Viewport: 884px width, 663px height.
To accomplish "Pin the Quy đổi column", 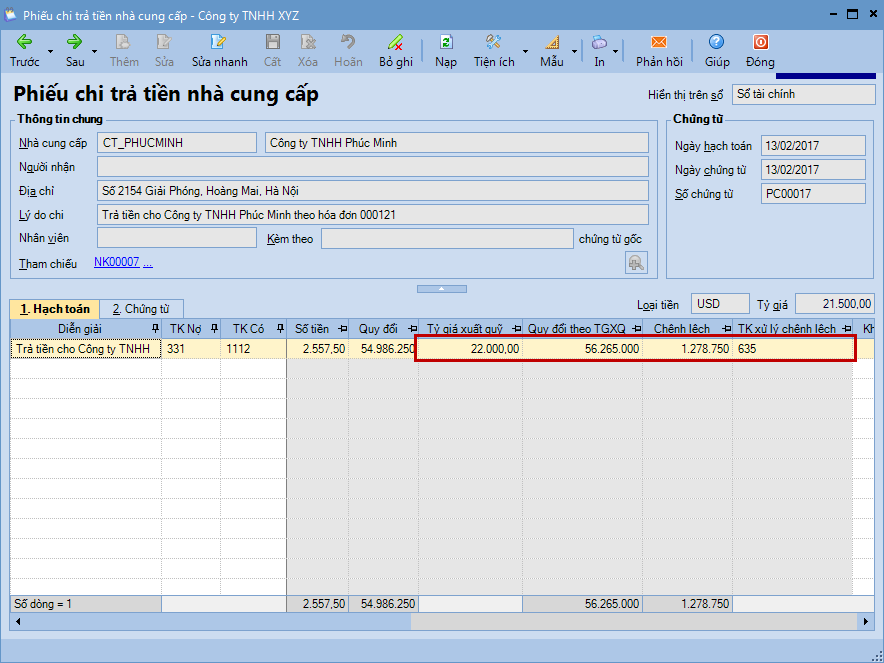I will [x=413, y=329].
